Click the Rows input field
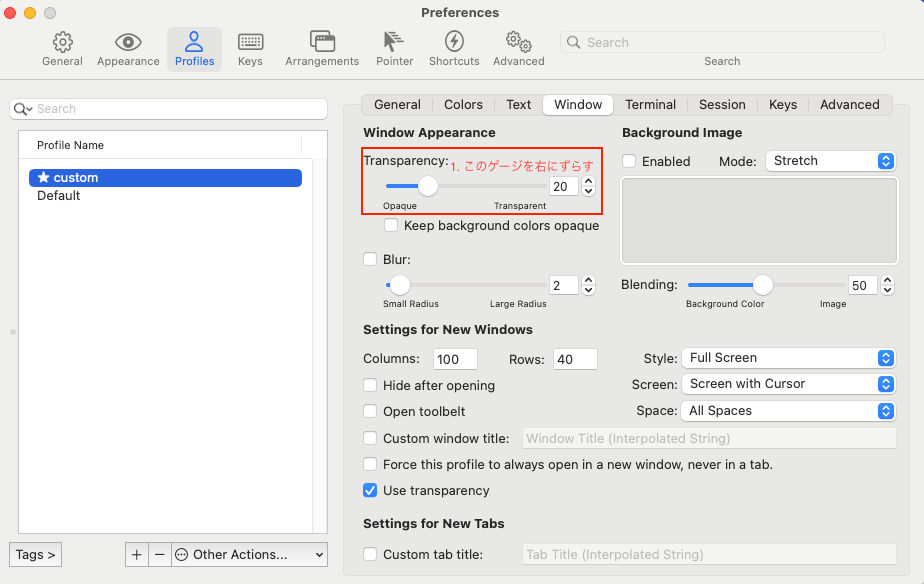Viewport: 924px width, 584px height. tap(575, 359)
